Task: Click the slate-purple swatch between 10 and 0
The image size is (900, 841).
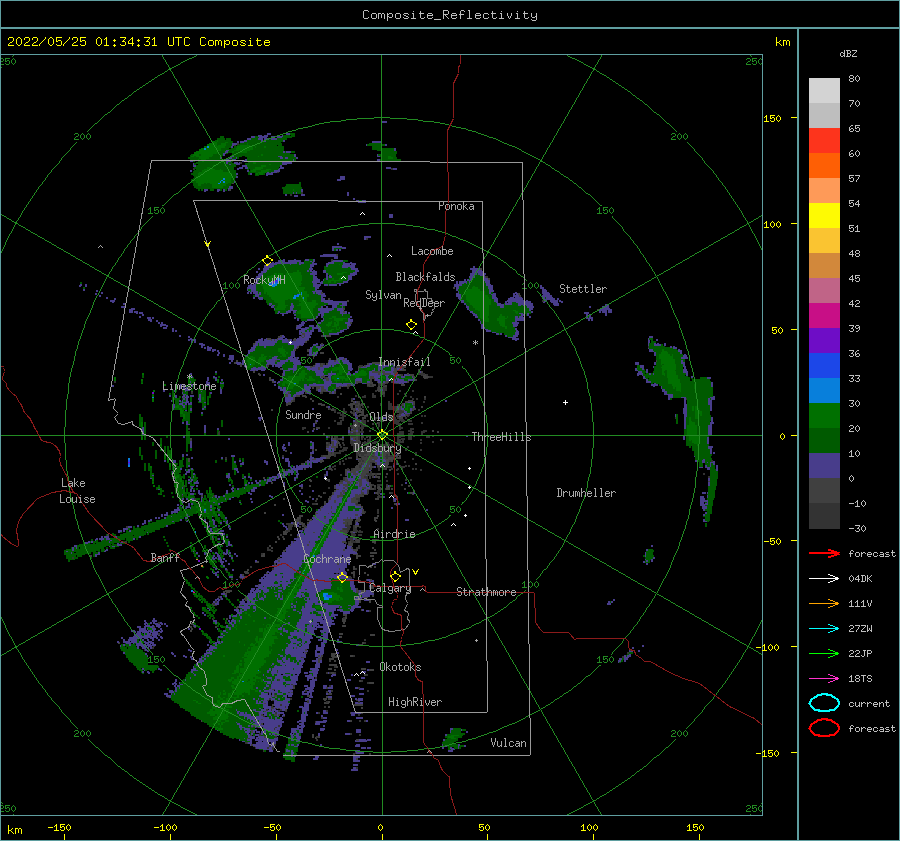Action: 824,466
